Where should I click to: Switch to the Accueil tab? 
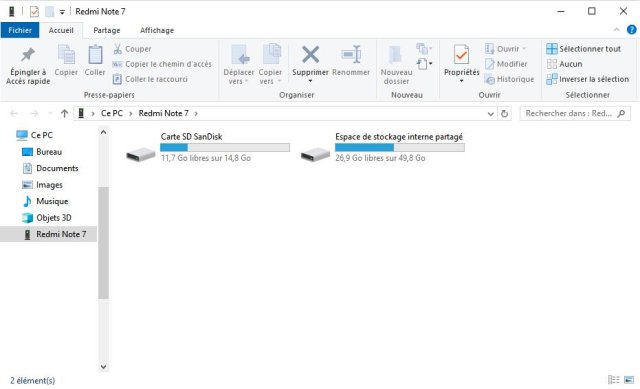pyautogui.click(x=61, y=30)
